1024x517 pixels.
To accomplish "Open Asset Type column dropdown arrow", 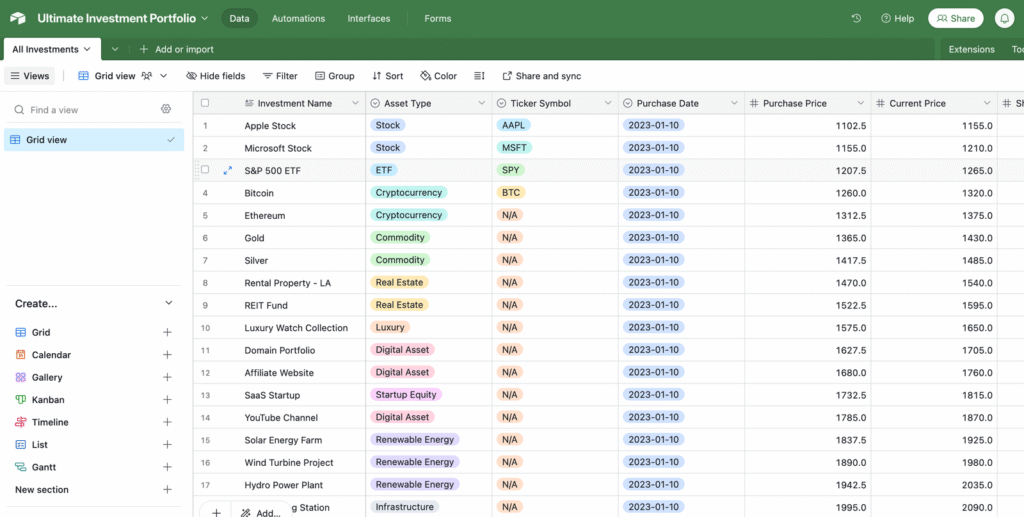I will (481, 103).
